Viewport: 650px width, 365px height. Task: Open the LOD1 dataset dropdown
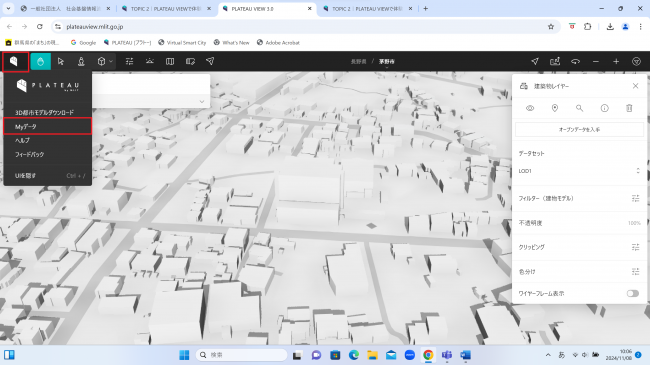tap(579, 171)
